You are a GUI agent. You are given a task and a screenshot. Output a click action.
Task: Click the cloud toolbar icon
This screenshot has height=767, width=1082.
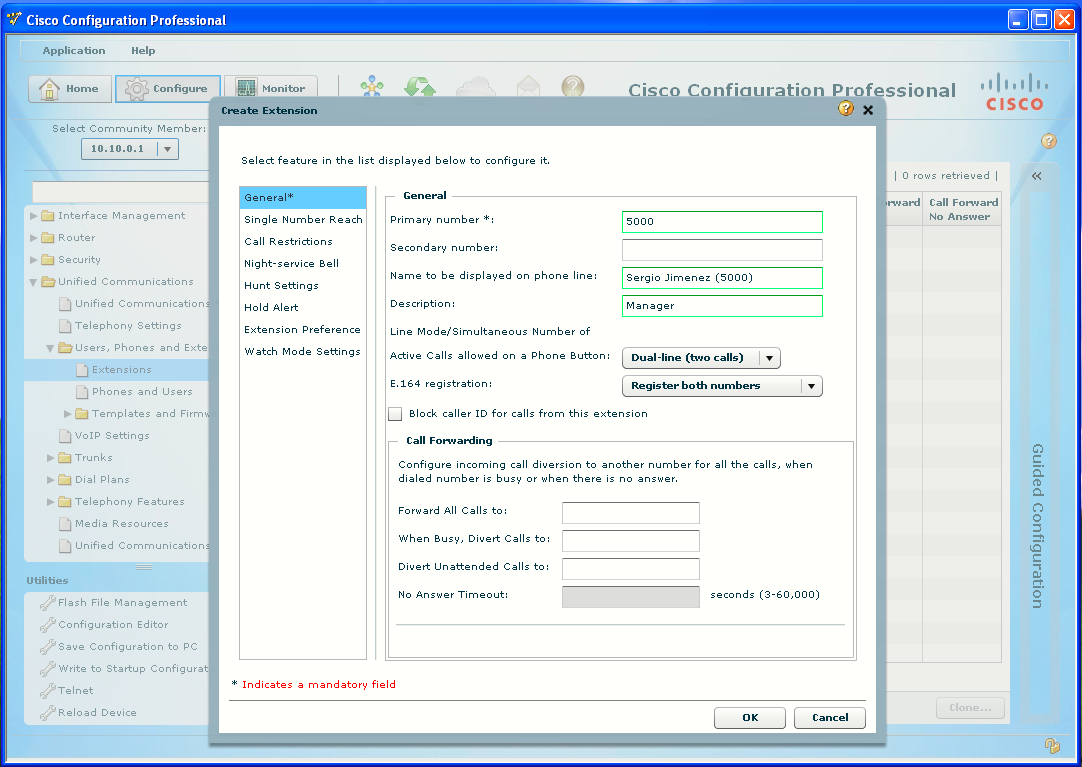pos(476,88)
